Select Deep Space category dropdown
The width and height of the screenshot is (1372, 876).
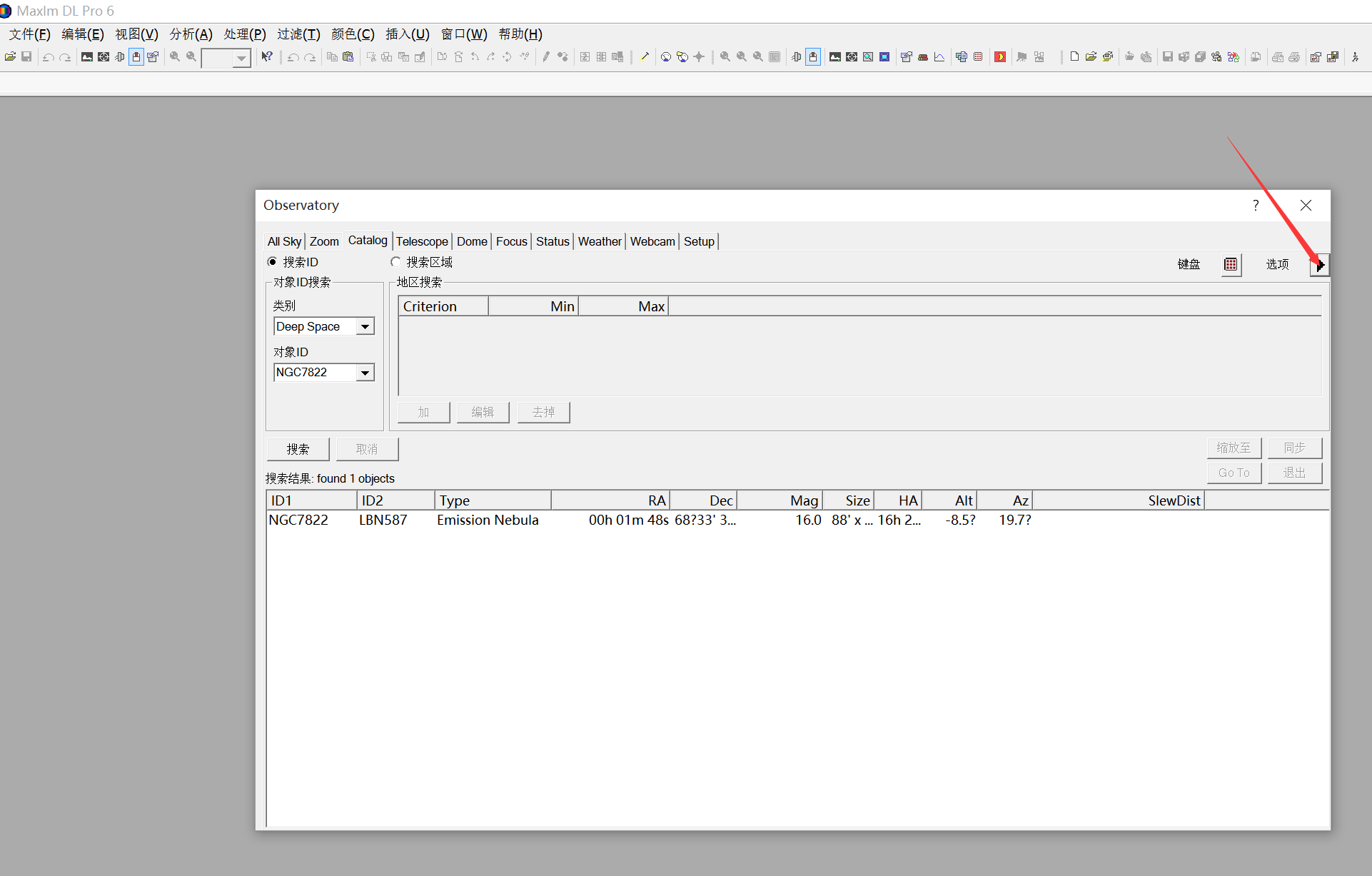(x=322, y=326)
